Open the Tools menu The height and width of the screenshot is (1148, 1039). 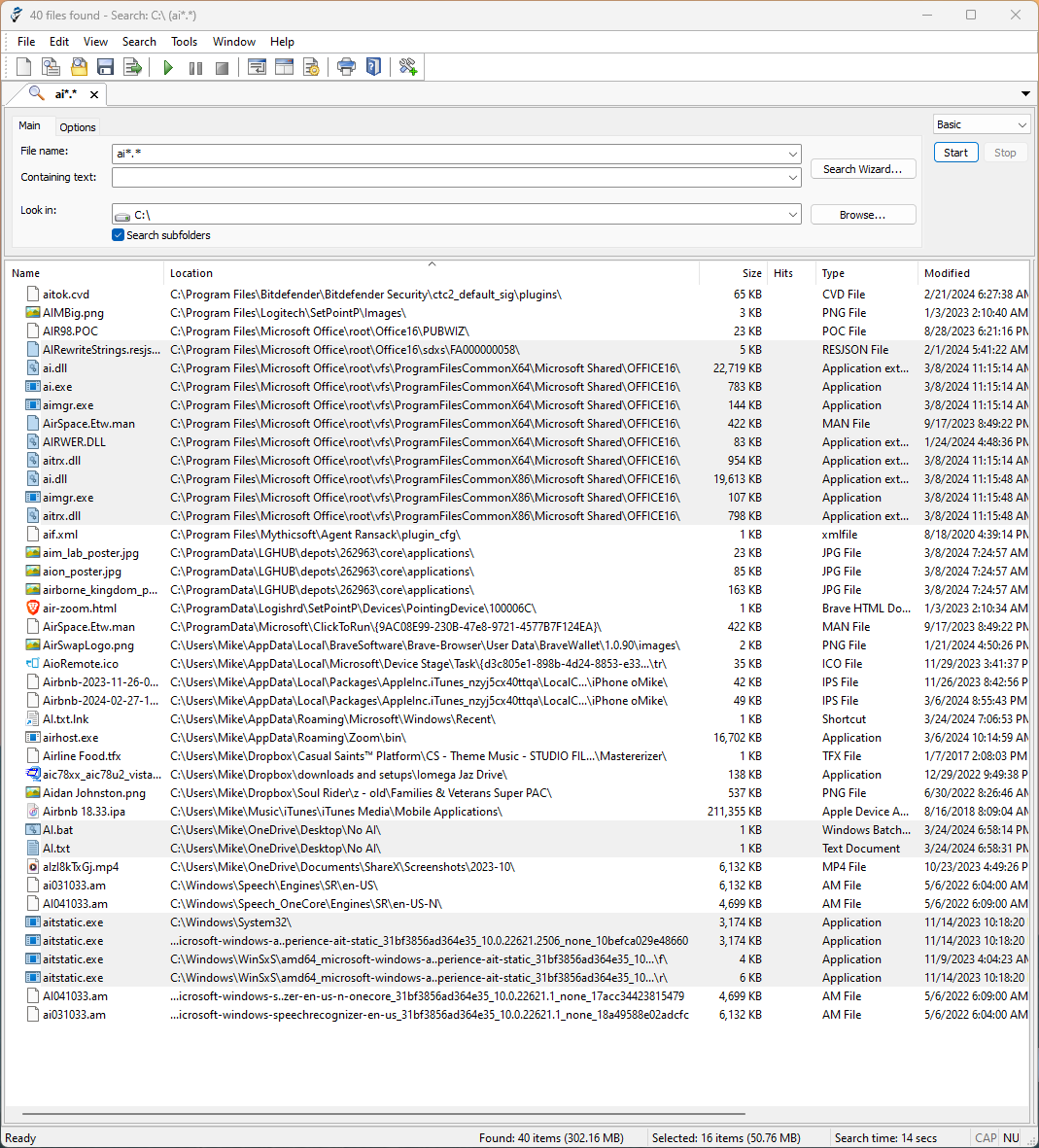click(184, 42)
